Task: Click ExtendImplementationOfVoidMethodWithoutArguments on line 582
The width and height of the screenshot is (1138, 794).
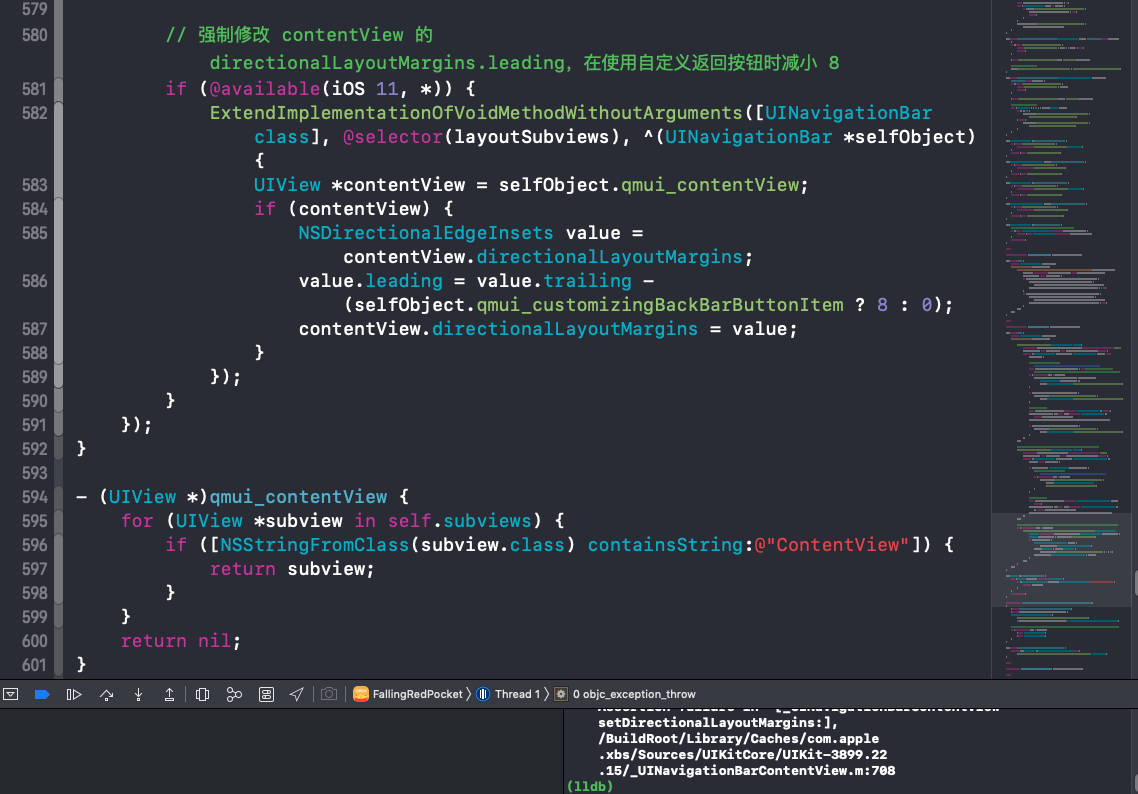Action: point(476,113)
